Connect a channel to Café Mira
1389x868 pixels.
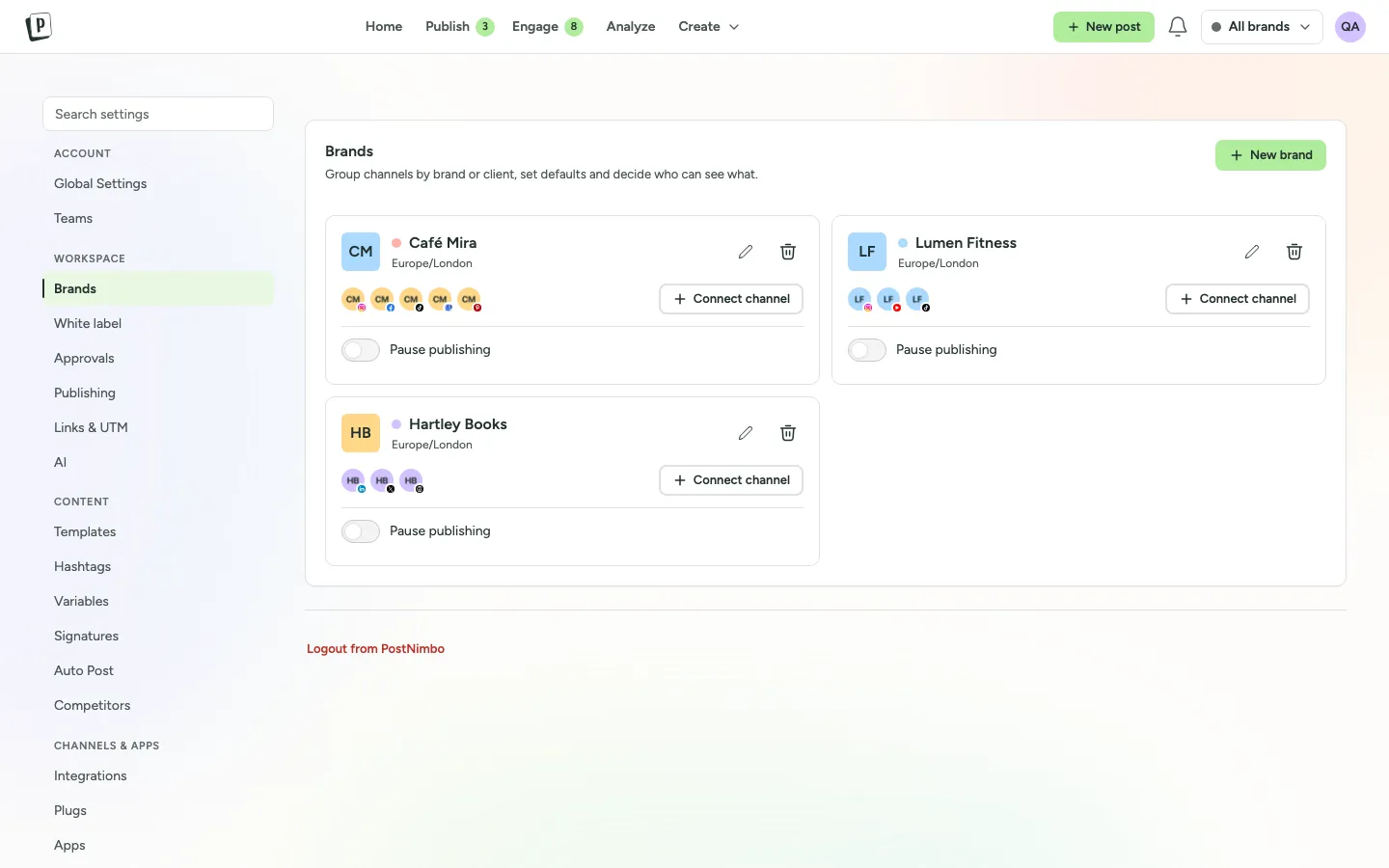coord(731,299)
